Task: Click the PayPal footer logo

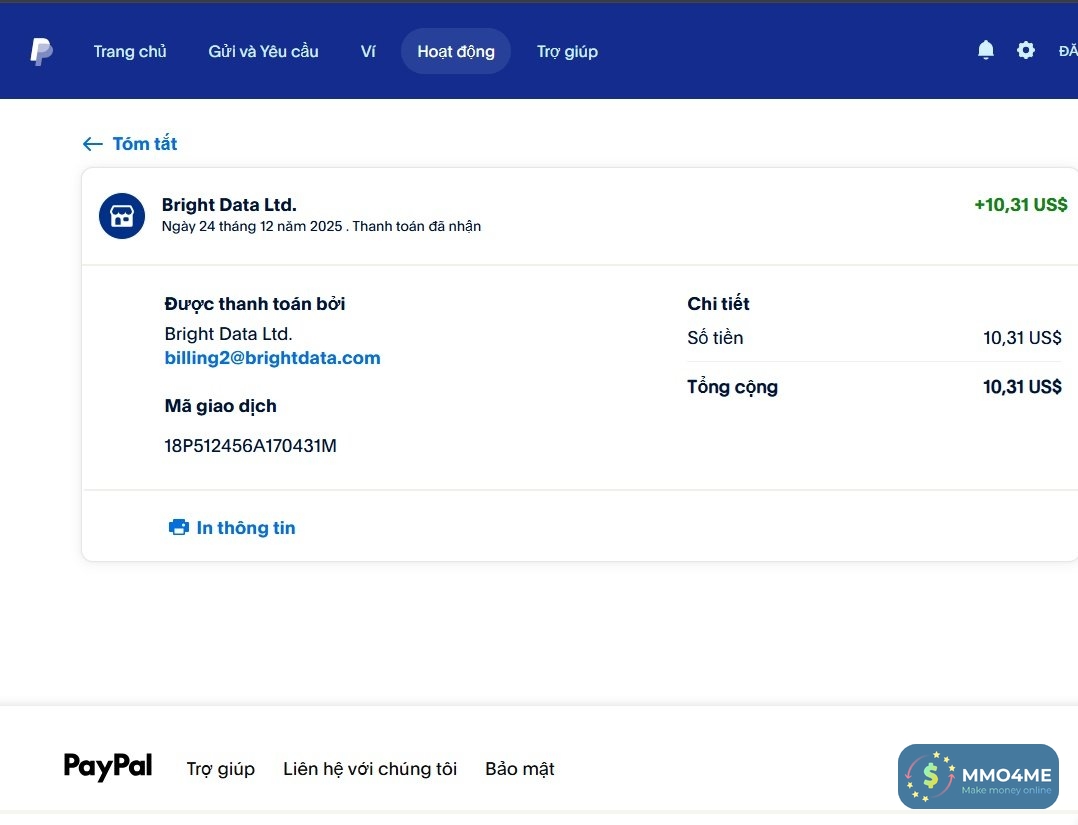Action: [108, 766]
